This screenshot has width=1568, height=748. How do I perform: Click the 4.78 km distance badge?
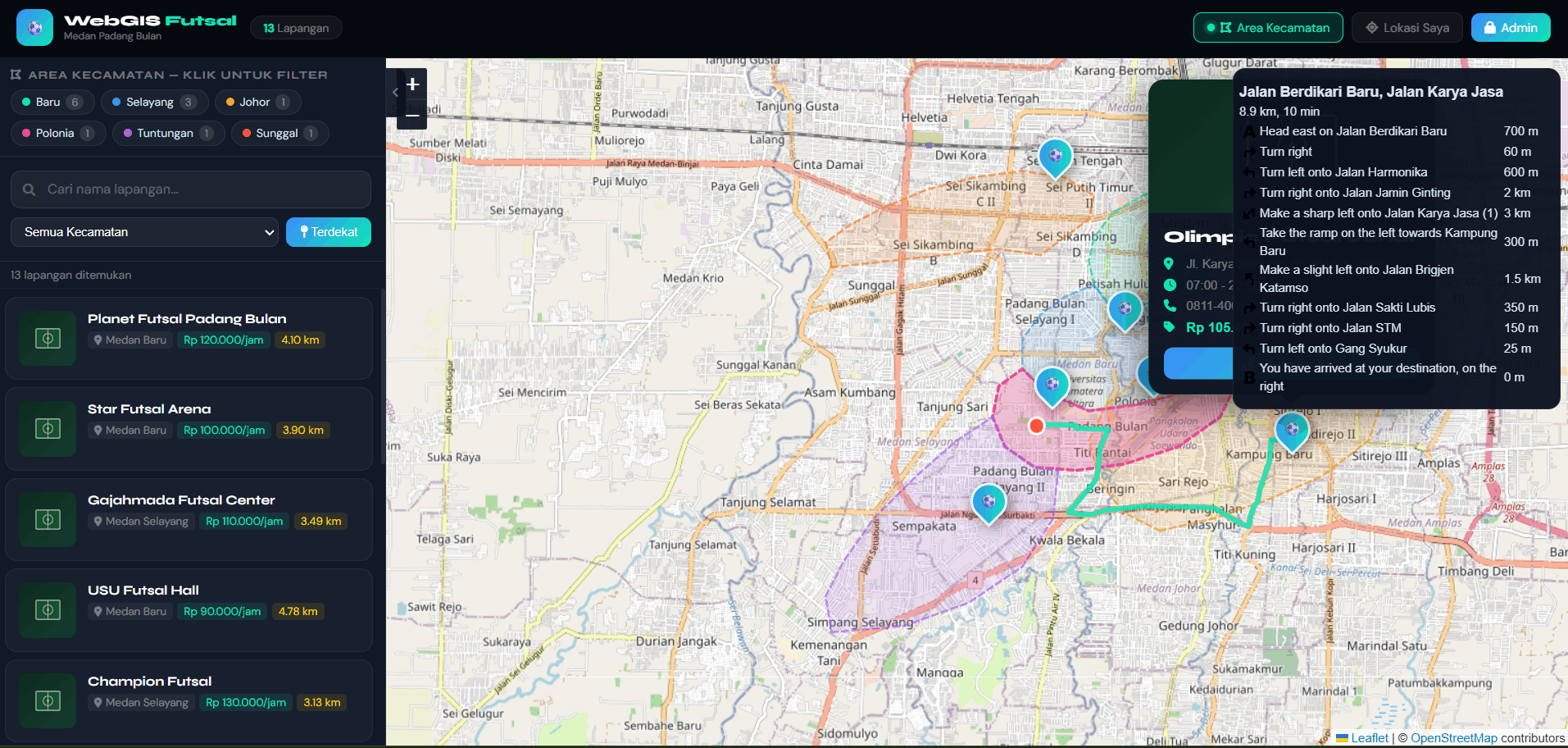click(x=298, y=611)
